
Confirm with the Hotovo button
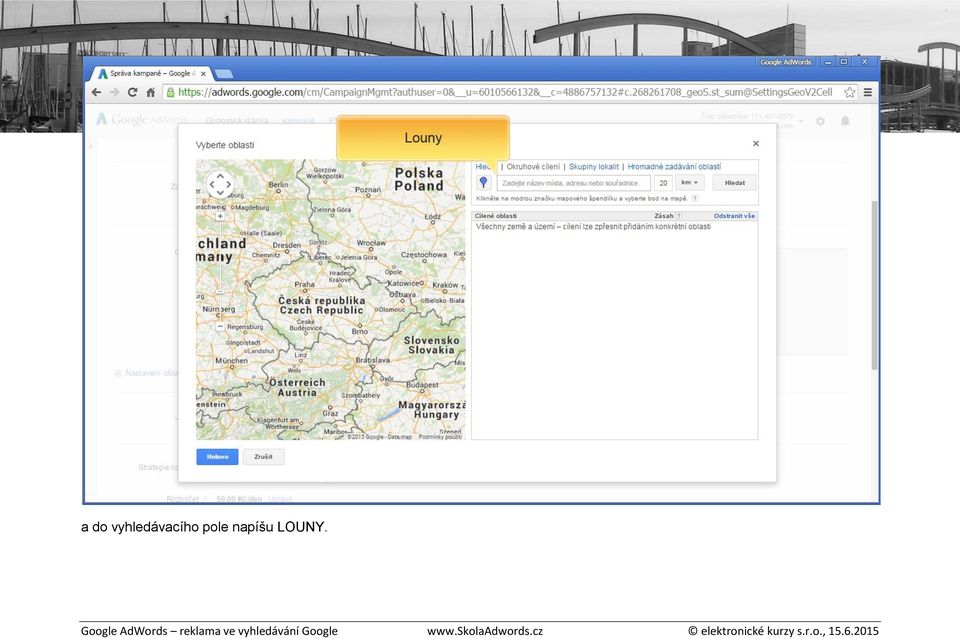tap(217, 457)
